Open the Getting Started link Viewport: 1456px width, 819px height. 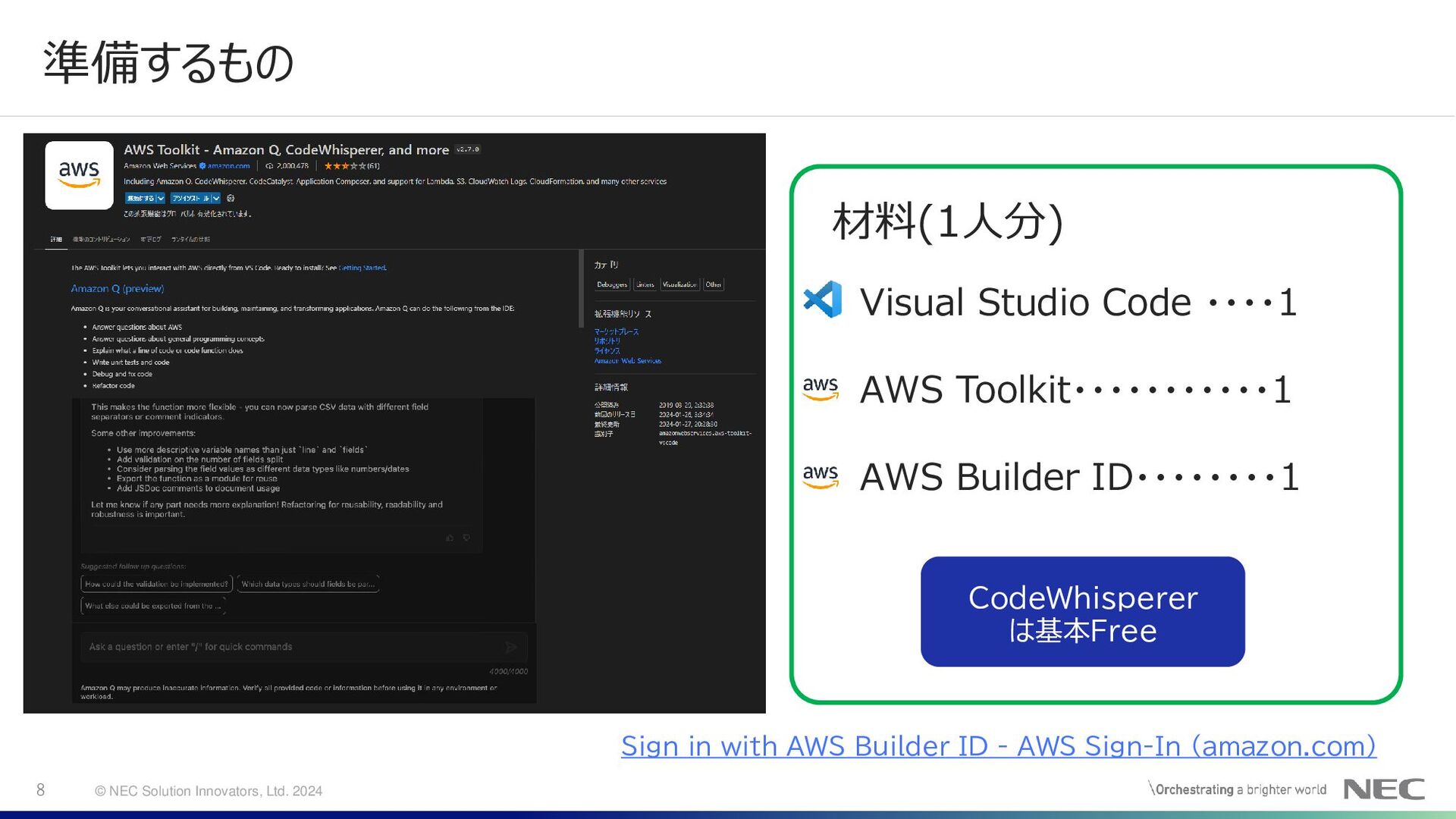pos(362,268)
